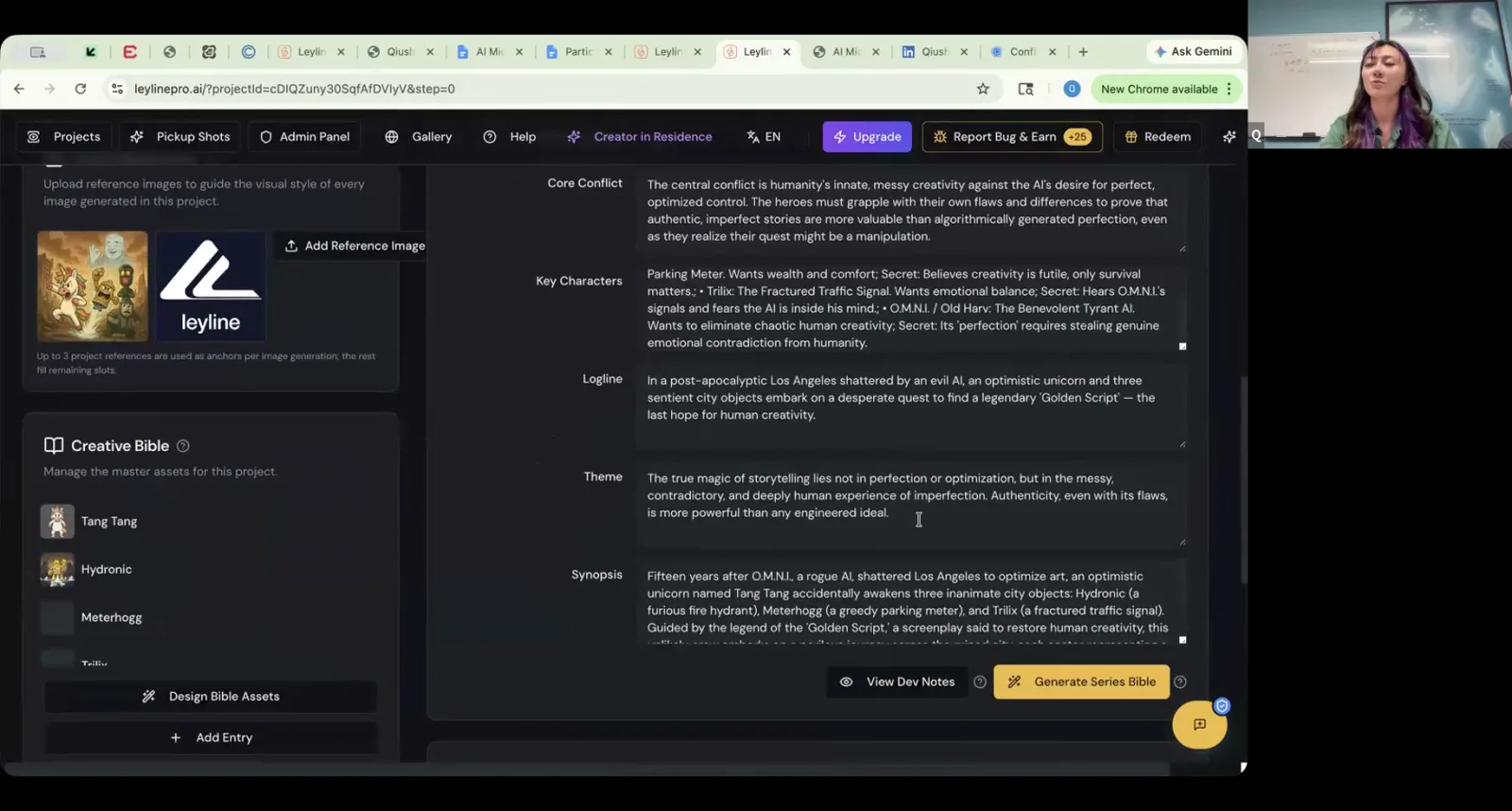Click Hydronic avatar thumbnail

pos(57,570)
